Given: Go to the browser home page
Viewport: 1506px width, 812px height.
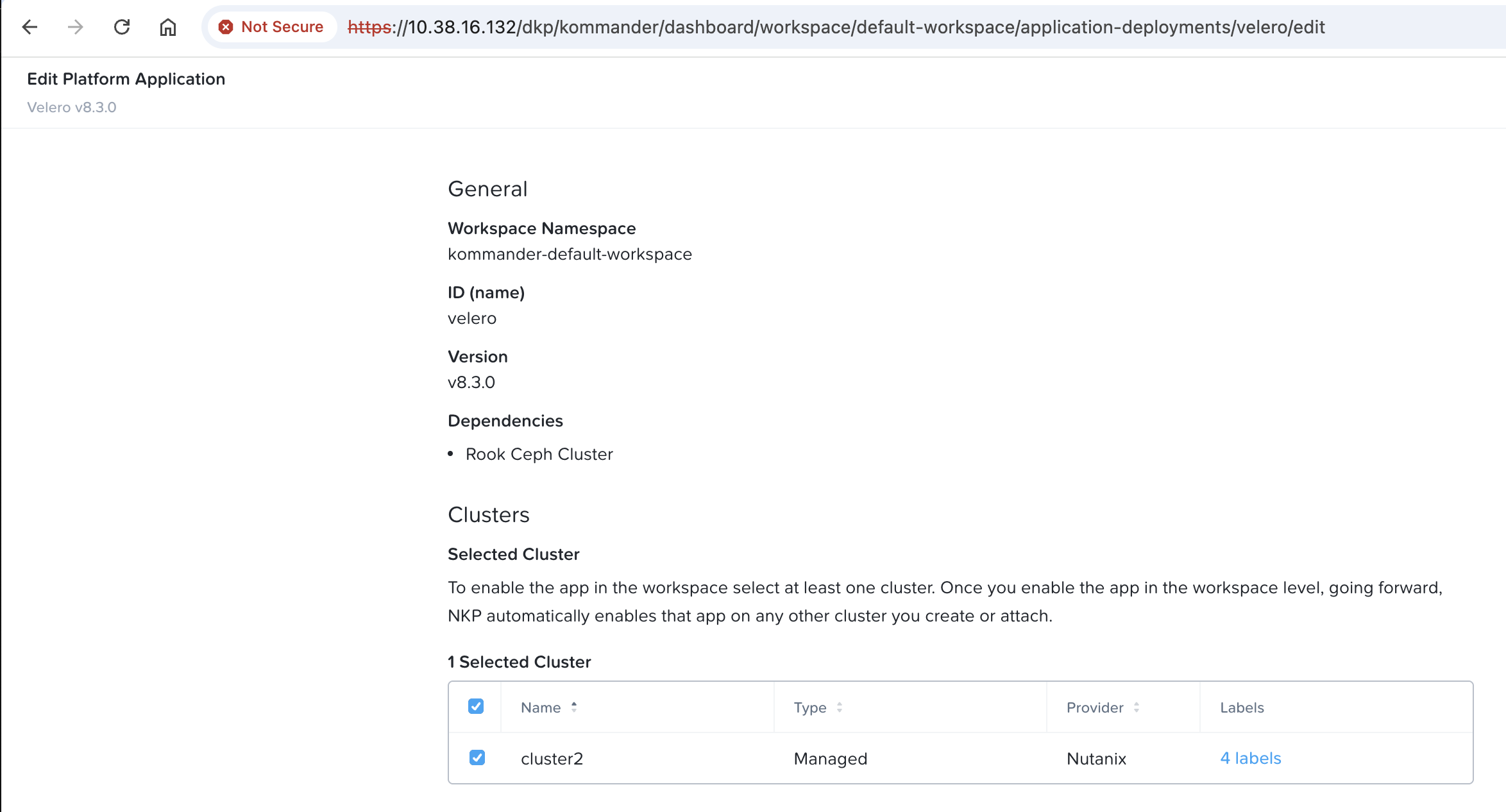Looking at the screenshot, I should pos(168,27).
